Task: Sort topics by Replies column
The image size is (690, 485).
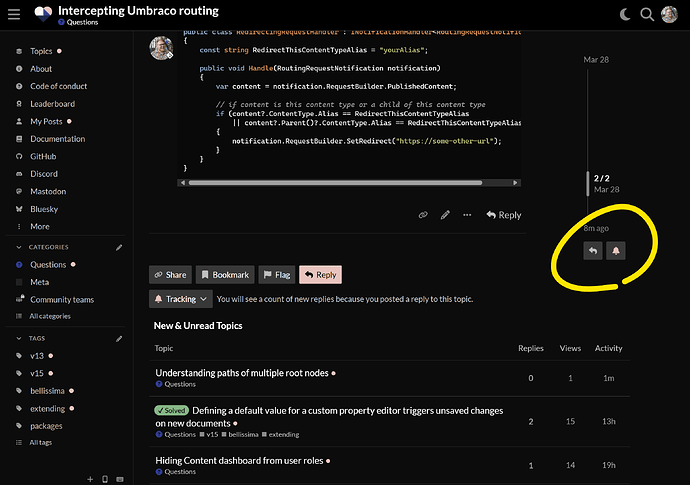Action: pos(531,348)
